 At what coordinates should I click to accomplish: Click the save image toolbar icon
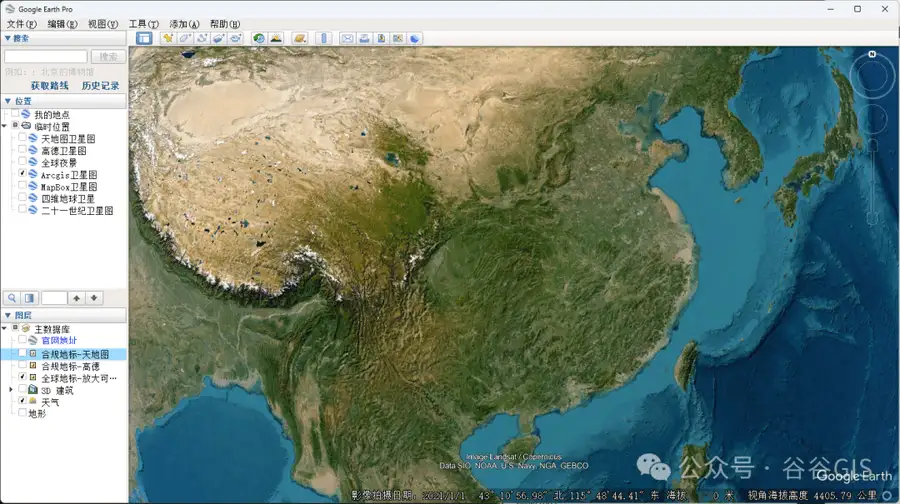click(381, 38)
